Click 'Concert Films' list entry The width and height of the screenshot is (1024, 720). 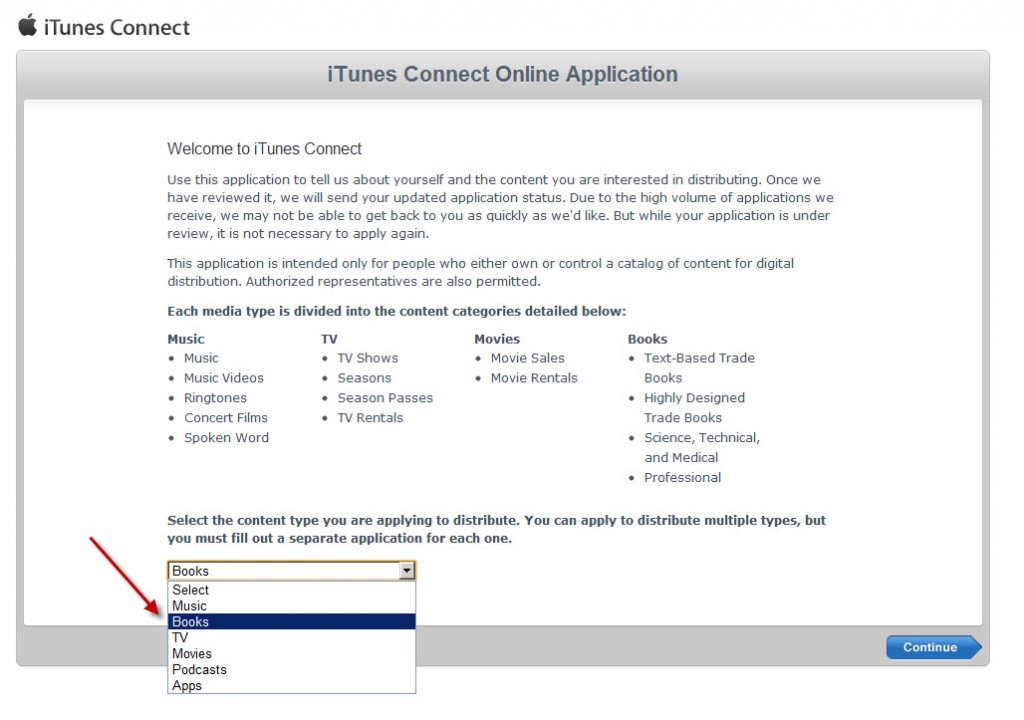click(225, 417)
